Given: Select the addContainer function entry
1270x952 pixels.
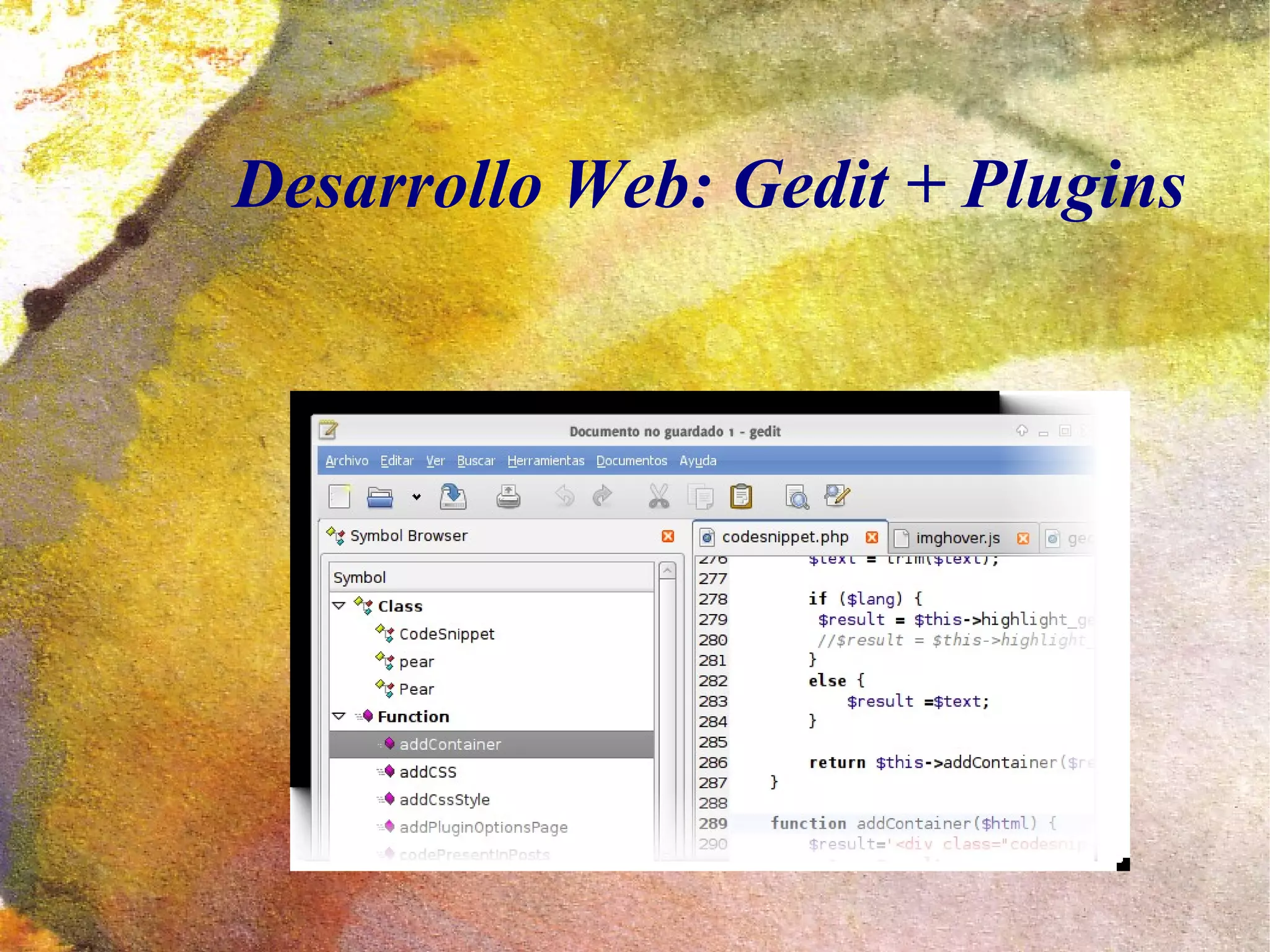Looking at the screenshot, I should (x=491, y=744).
